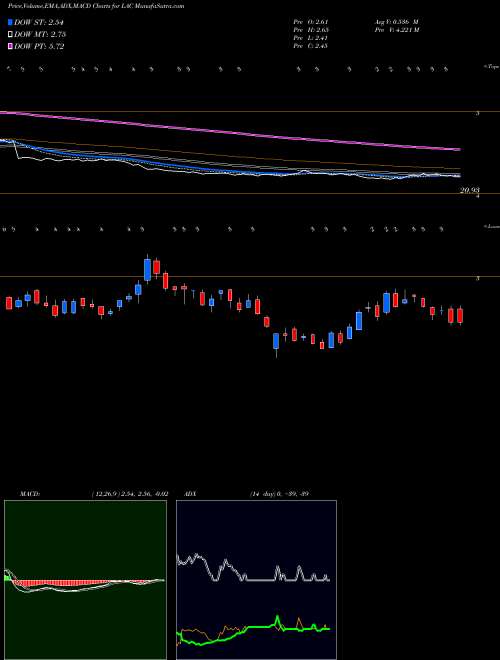Select the 'DOW MT: 2.73' legend text
500x660 pixels.
click(40, 34)
